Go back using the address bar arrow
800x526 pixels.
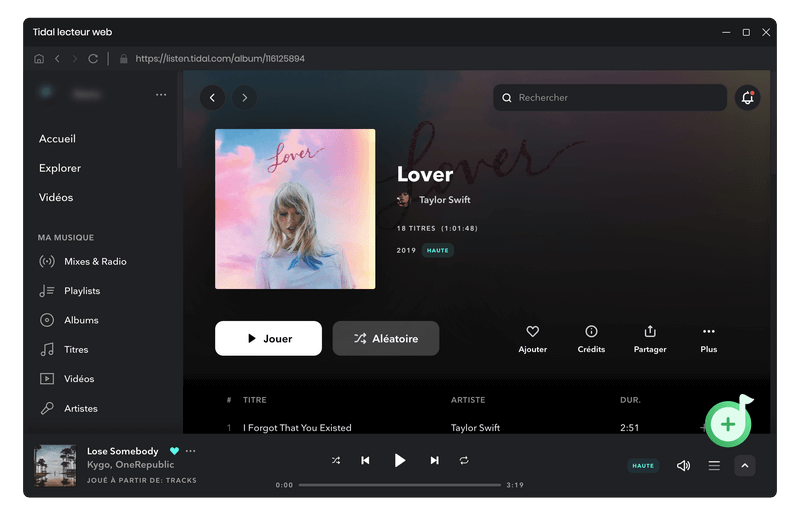[x=57, y=59]
